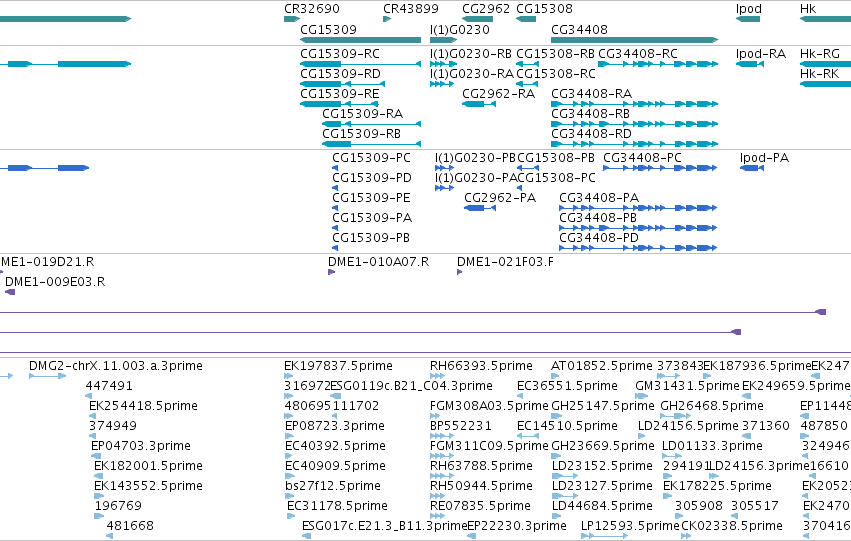
Task: Select BAC end DME1-021F03.F
Action: tap(460, 272)
